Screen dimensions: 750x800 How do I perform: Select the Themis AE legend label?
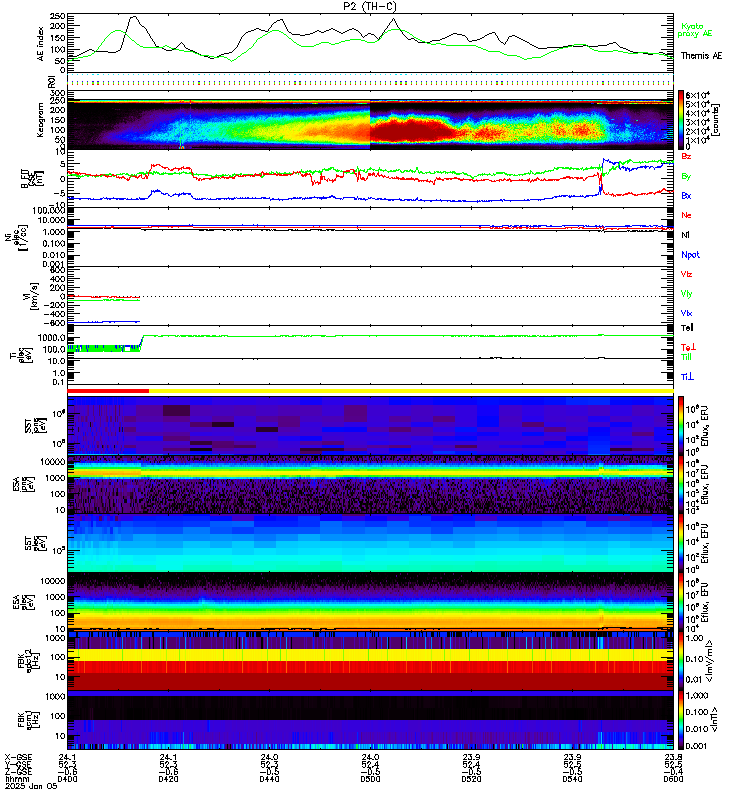(x=701, y=56)
